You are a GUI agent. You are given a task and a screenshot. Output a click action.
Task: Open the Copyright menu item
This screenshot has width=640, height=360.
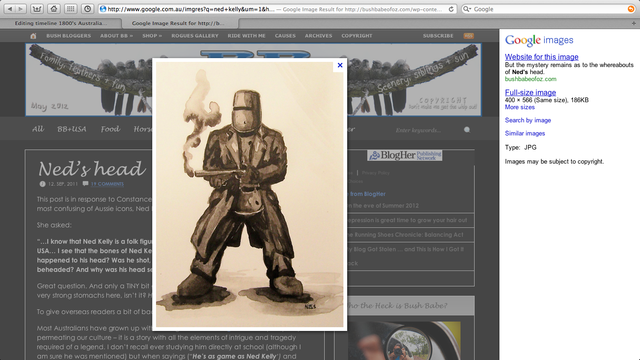(x=357, y=36)
